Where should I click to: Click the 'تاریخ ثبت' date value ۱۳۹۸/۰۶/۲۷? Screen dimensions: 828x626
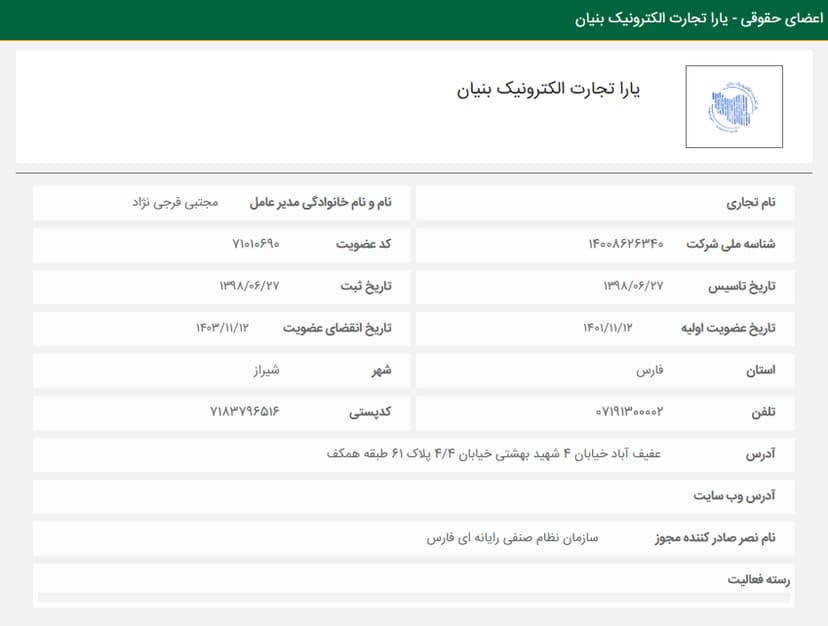coord(249,286)
